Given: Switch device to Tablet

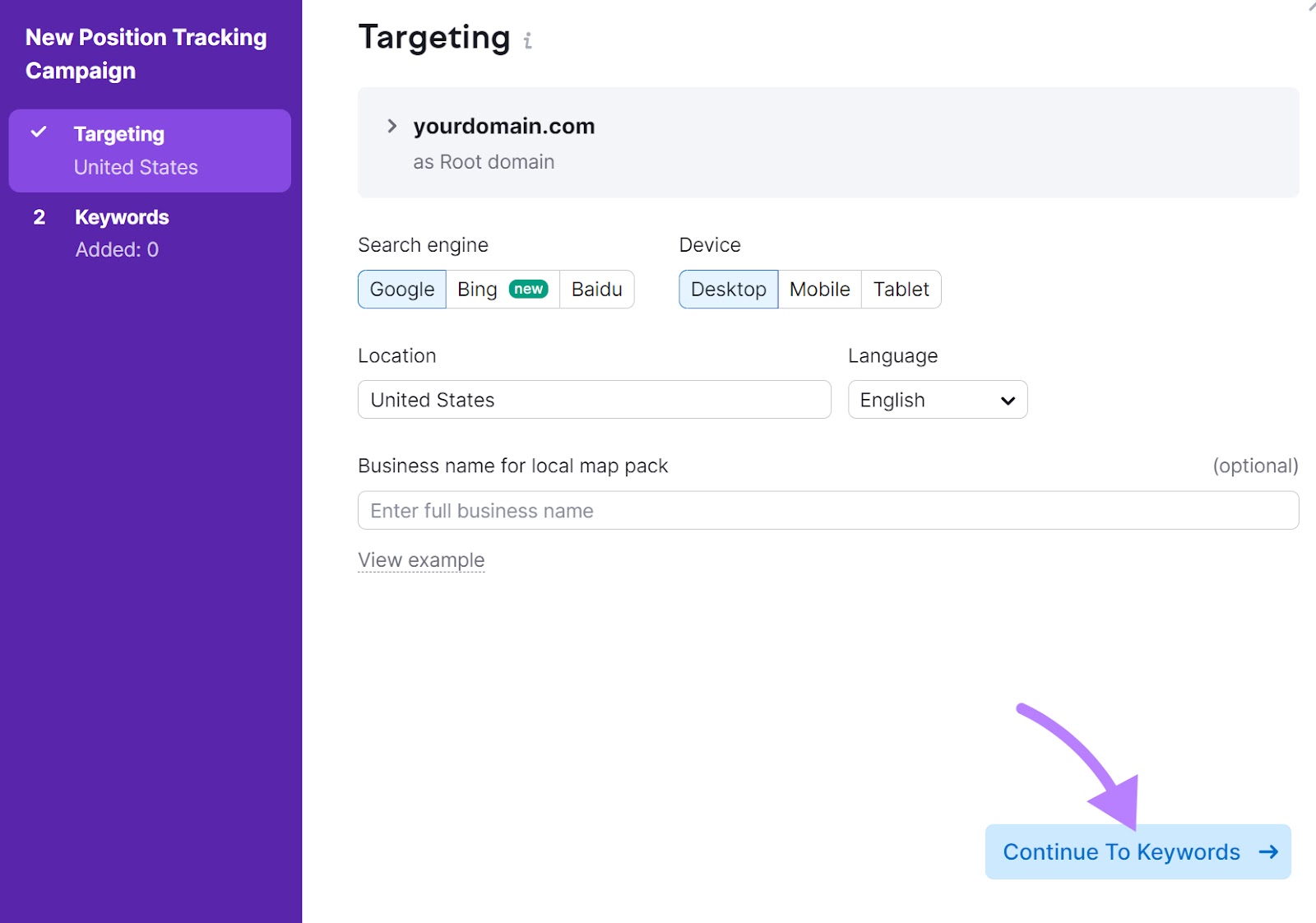Looking at the screenshot, I should (901, 290).
